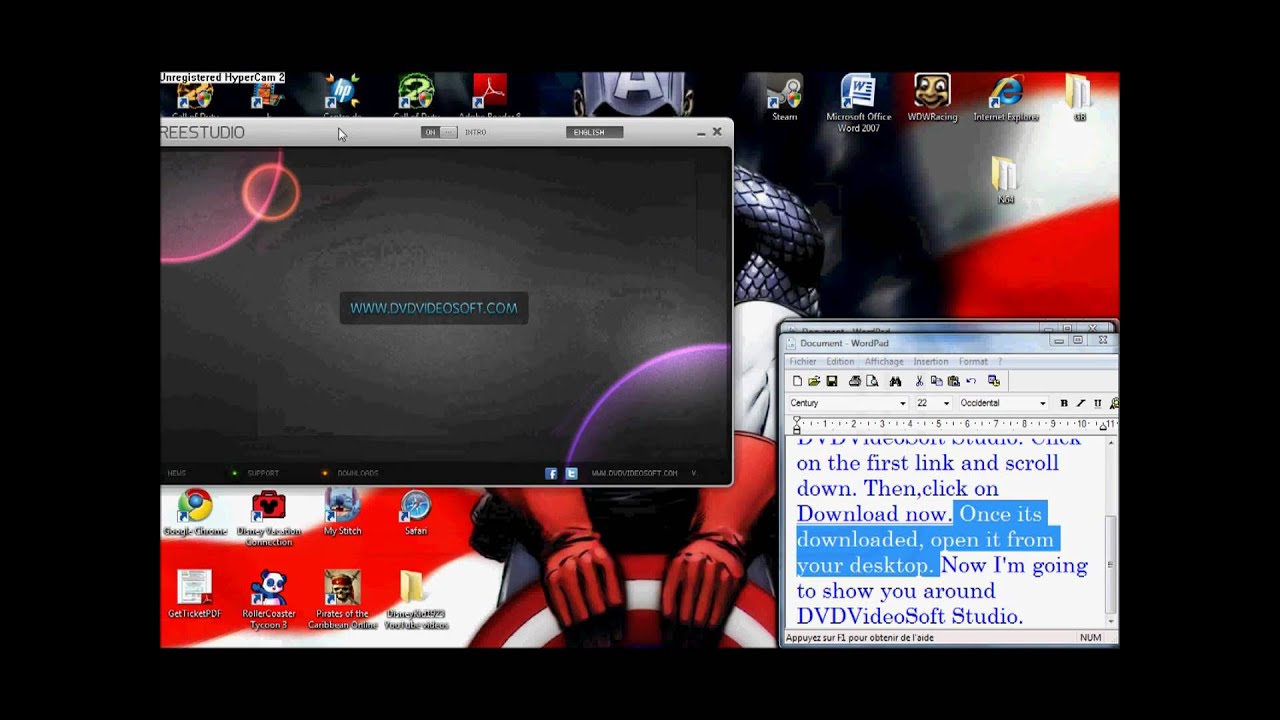Click the RollerCoaster Tycoon 3 desktop icon
Viewport: 1280px width, 720px height.
click(x=269, y=600)
